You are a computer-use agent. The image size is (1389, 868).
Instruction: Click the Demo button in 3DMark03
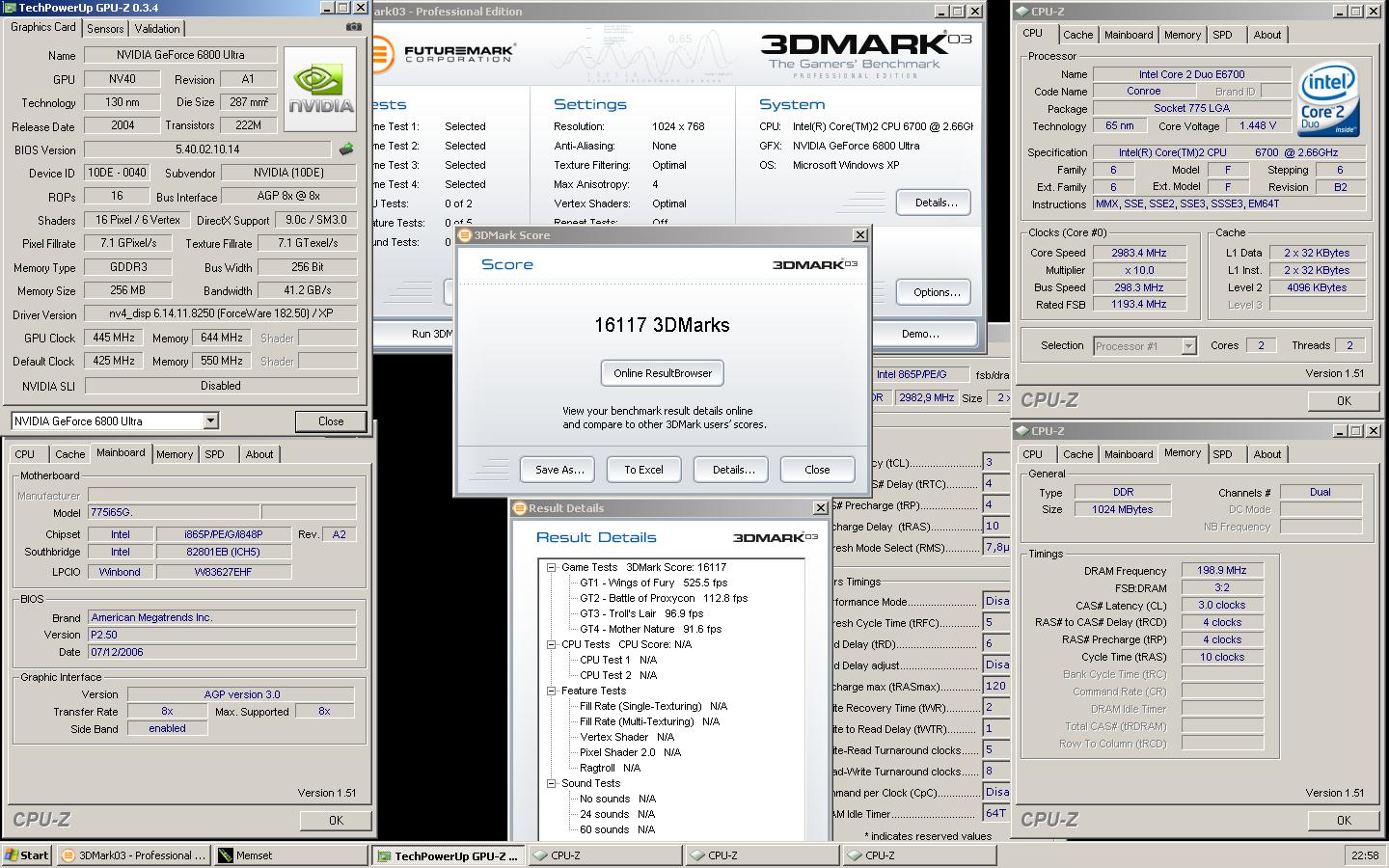tap(920, 334)
